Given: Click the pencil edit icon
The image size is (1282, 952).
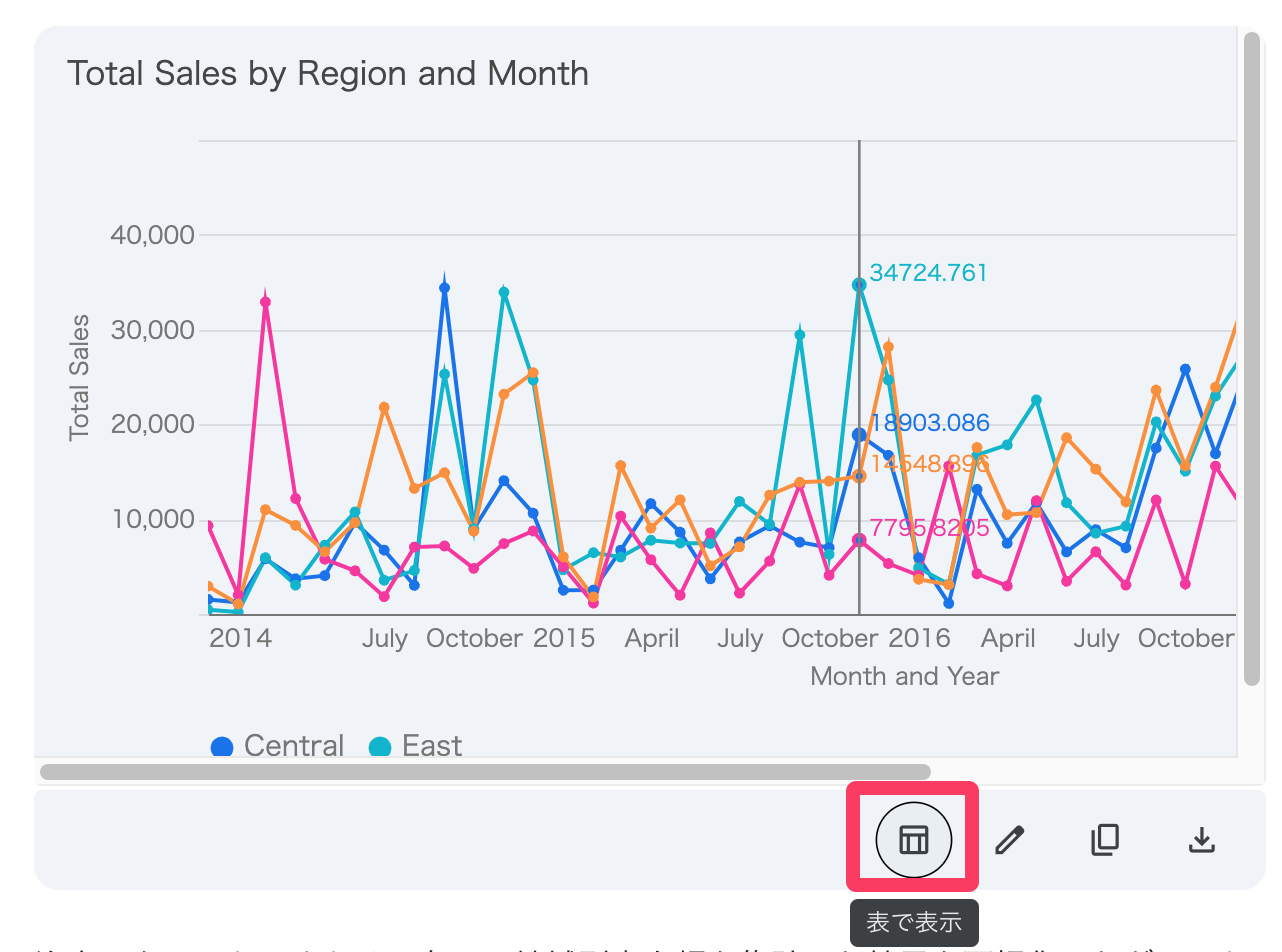Looking at the screenshot, I should click(x=1010, y=840).
